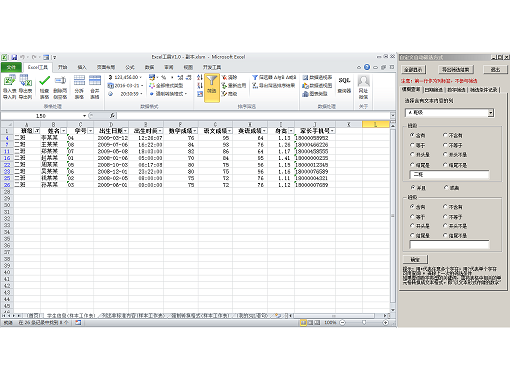The image size is (510, 390).
Task: Click the zoom slider in status bar
Action: click(x=364, y=323)
